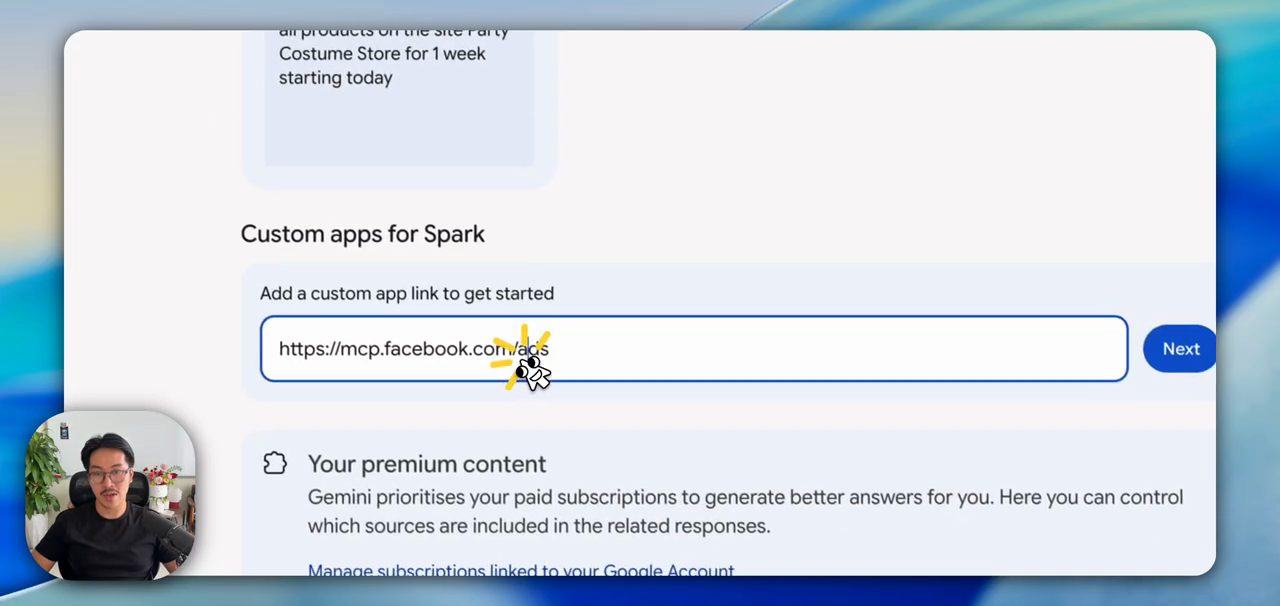Click the 'Custom apps for Spark' heading

point(363,234)
